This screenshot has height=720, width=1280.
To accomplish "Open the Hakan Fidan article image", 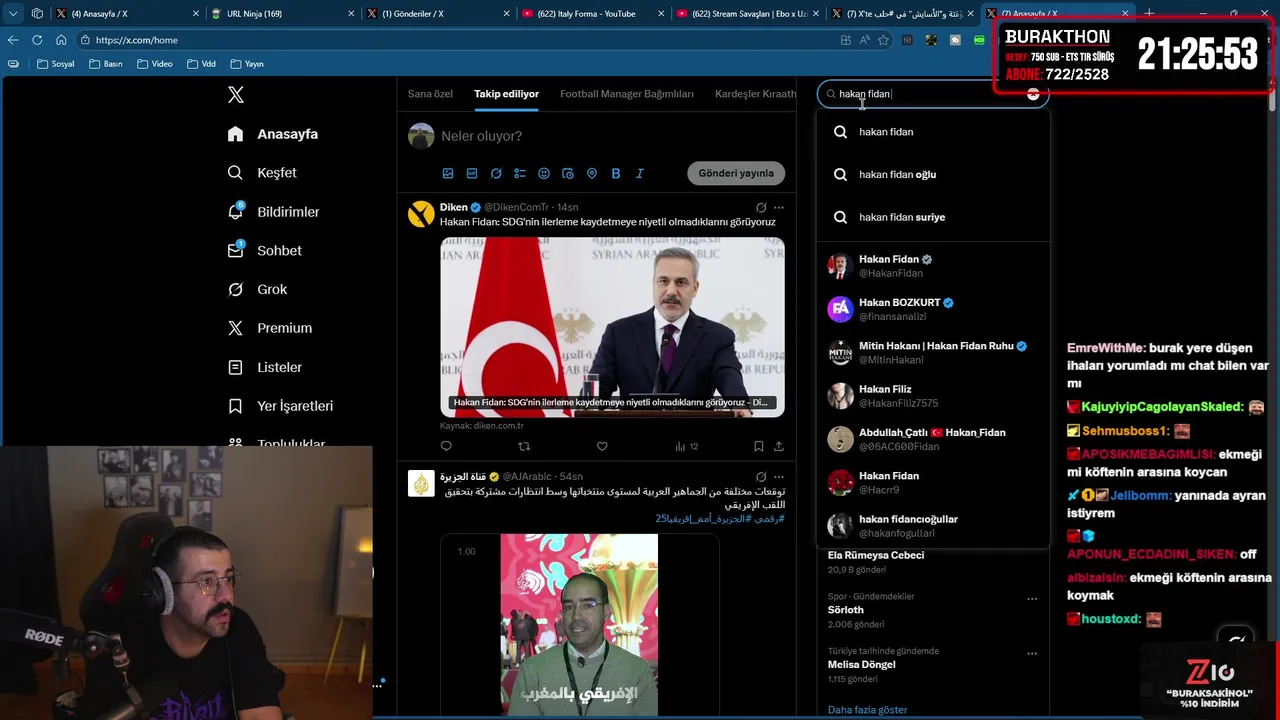I will click(x=612, y=327).
